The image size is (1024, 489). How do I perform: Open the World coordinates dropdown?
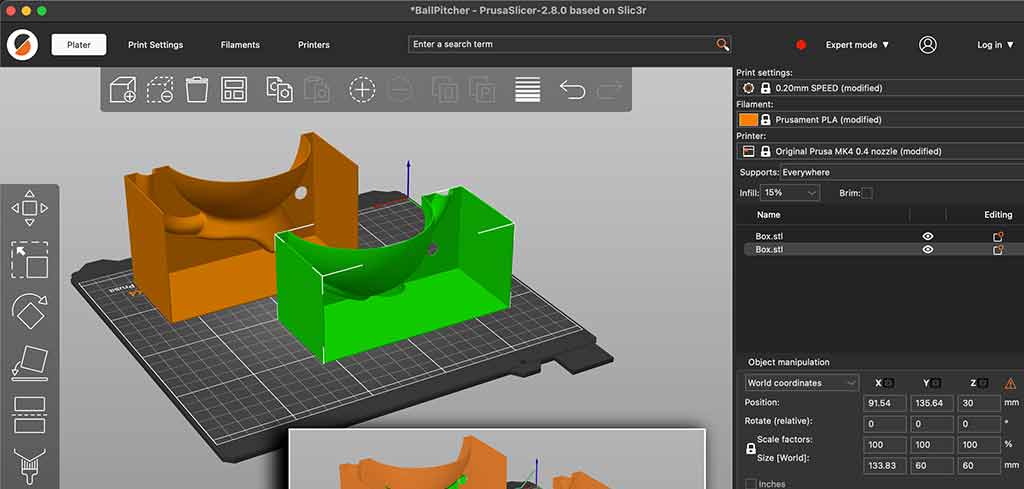click(x=801, y=383)
